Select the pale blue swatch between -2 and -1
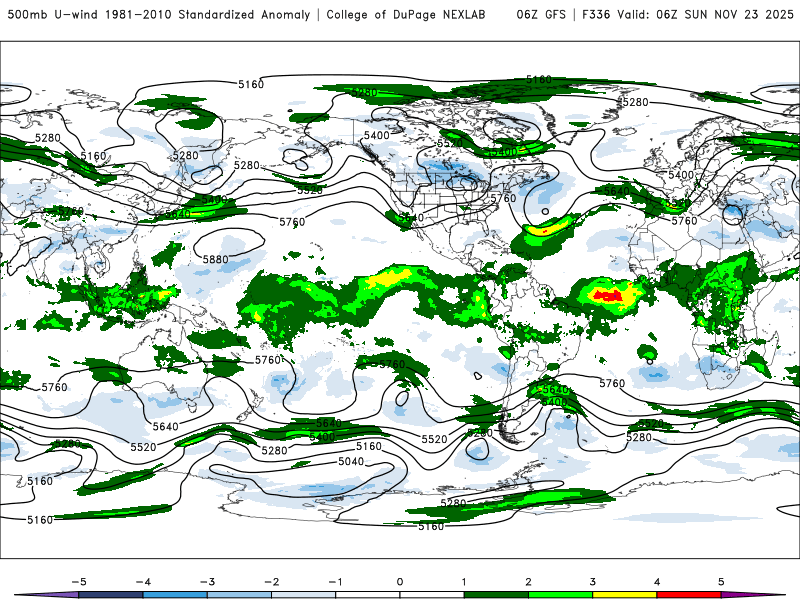The image size is (800, 600). (x=304, y=595)
